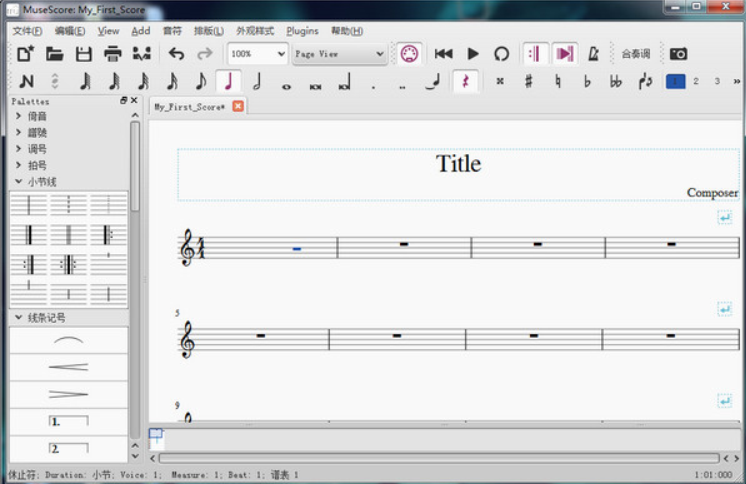Select the double whole note duration

tap(315, 86)
